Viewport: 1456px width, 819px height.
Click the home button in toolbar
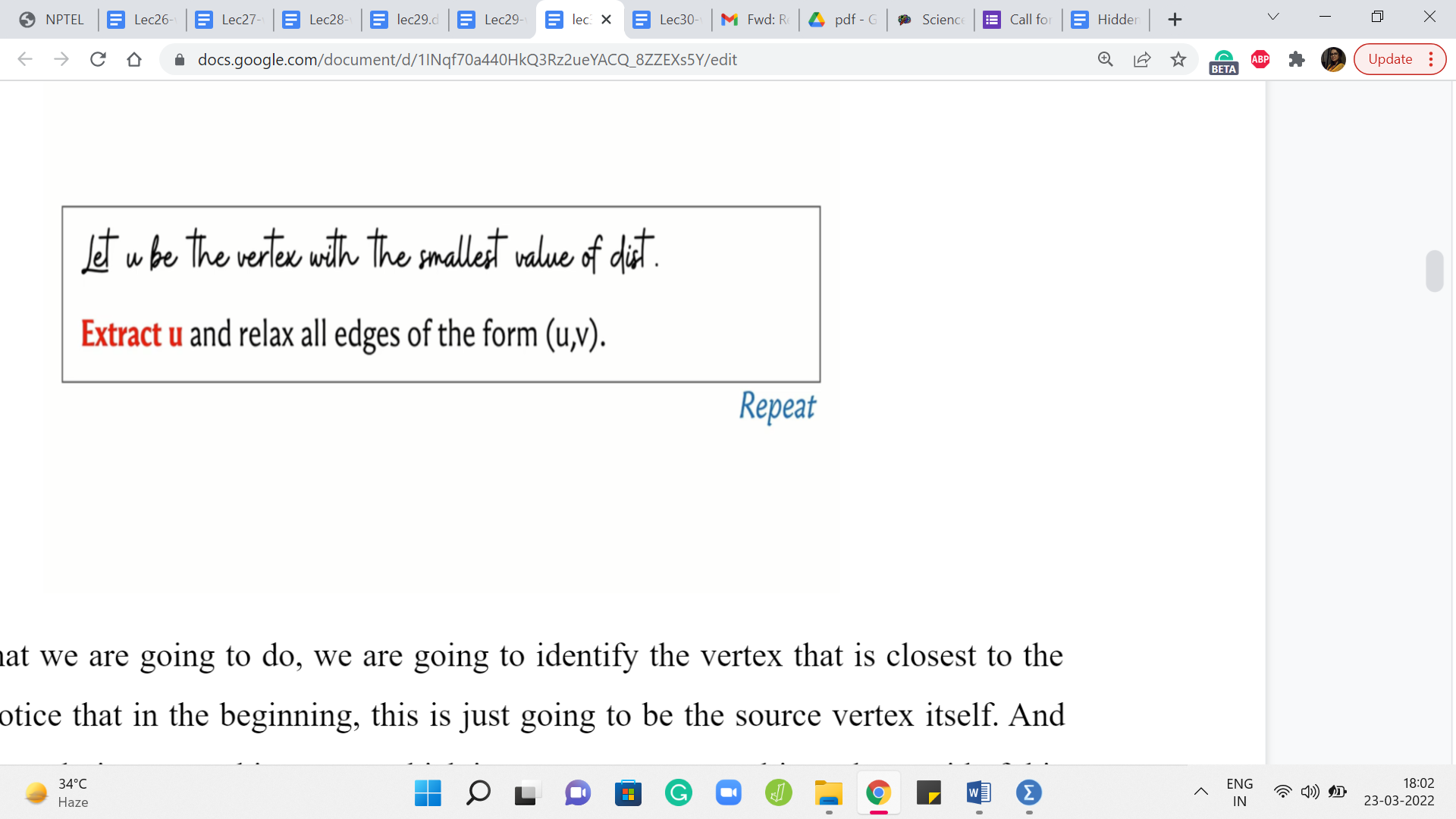pos(134,59)
